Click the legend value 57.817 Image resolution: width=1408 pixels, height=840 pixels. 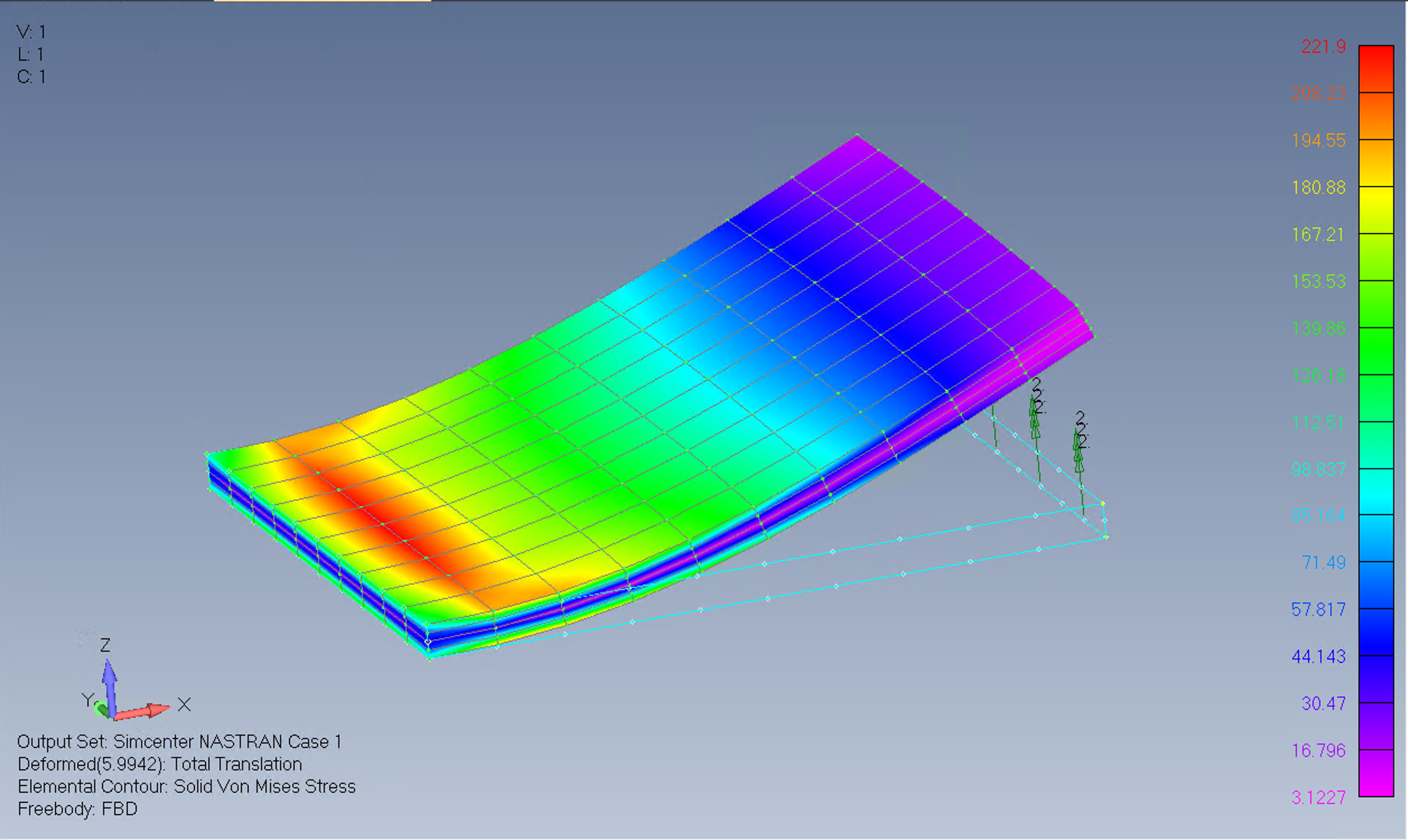[x=1318, y=610]
